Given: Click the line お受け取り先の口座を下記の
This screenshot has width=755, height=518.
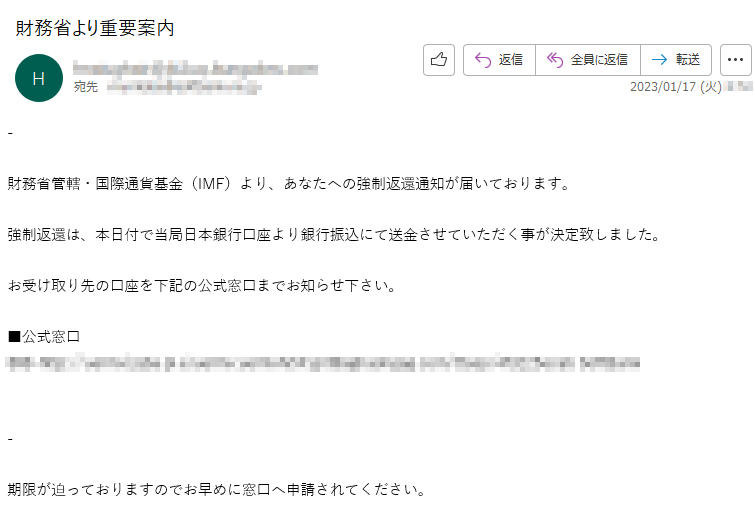Looking at the screenshot, I should pyautogui.click(x=202, y=285).
